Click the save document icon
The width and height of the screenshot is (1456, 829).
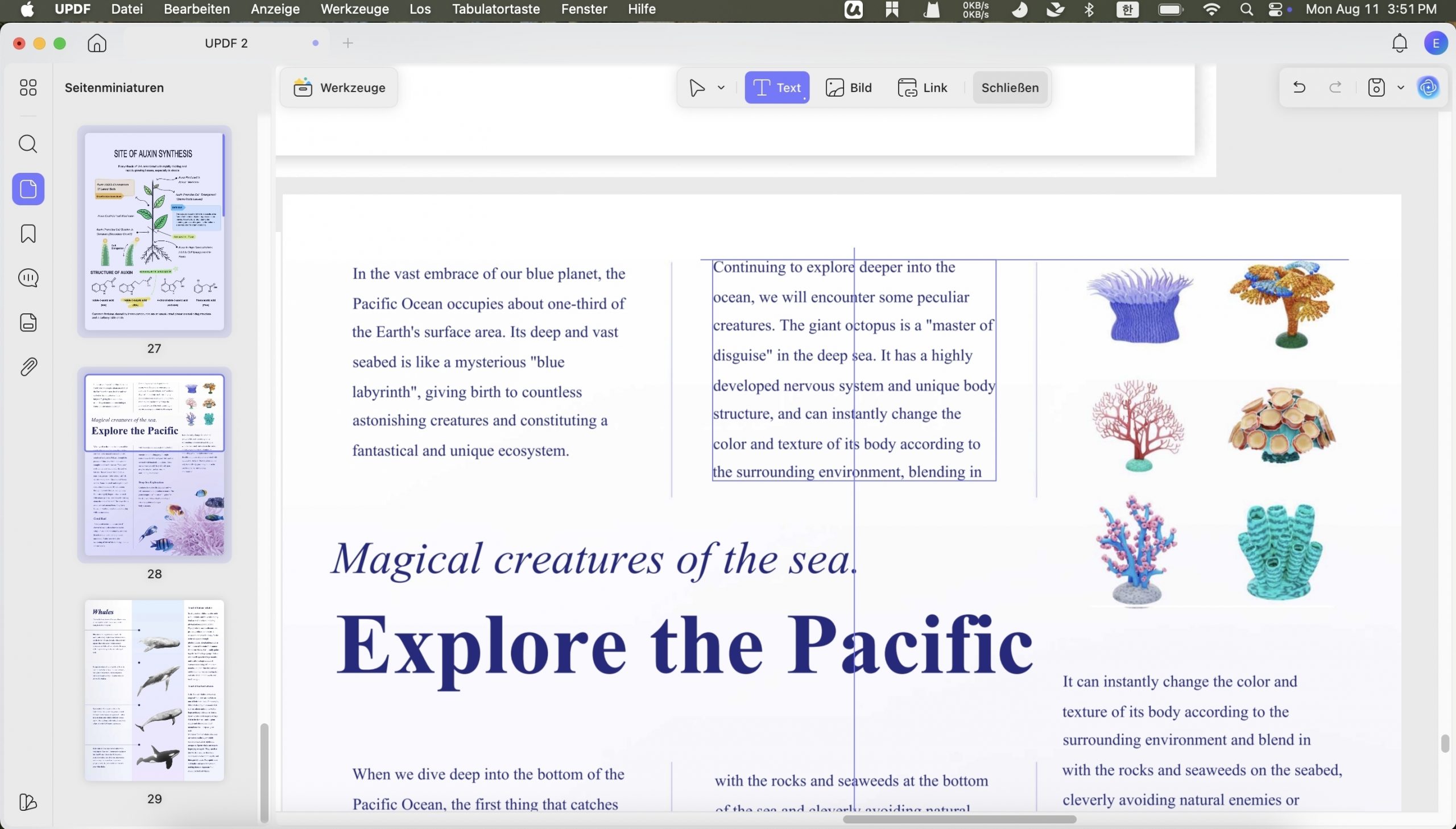[1376, 87]
